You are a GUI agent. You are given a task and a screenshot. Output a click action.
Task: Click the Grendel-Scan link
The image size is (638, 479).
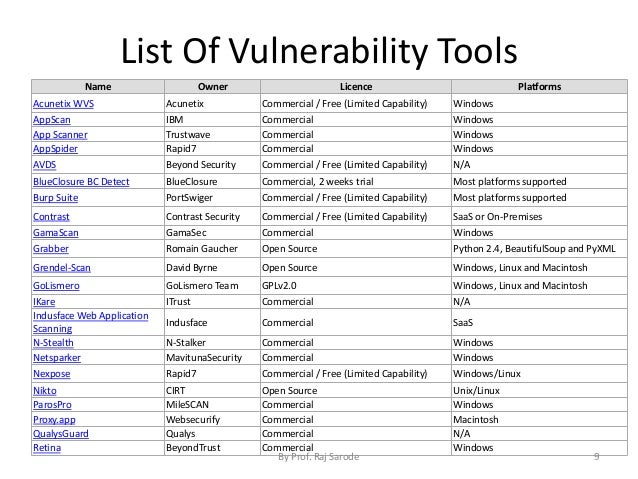click(x=62, y=268)
